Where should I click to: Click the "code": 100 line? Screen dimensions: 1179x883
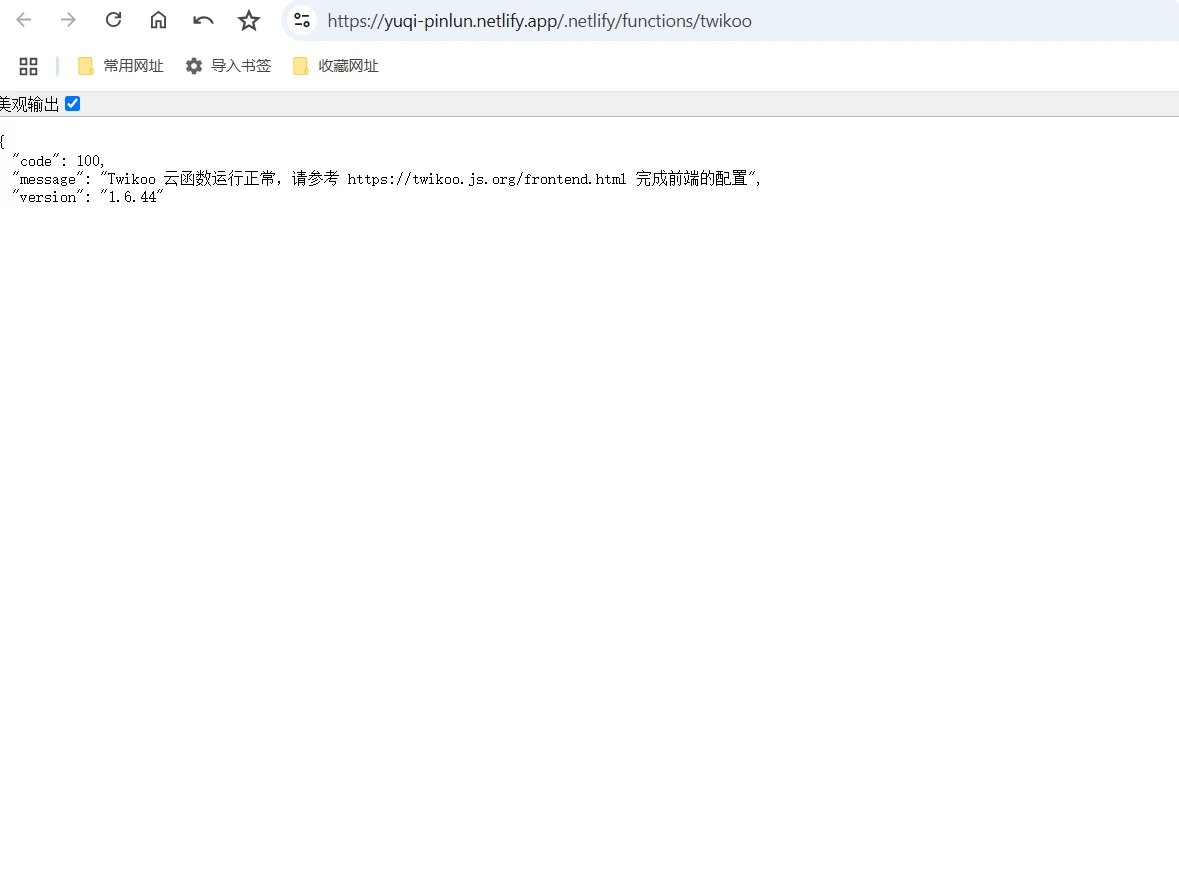pyautogui.click(x=59, y=161)
